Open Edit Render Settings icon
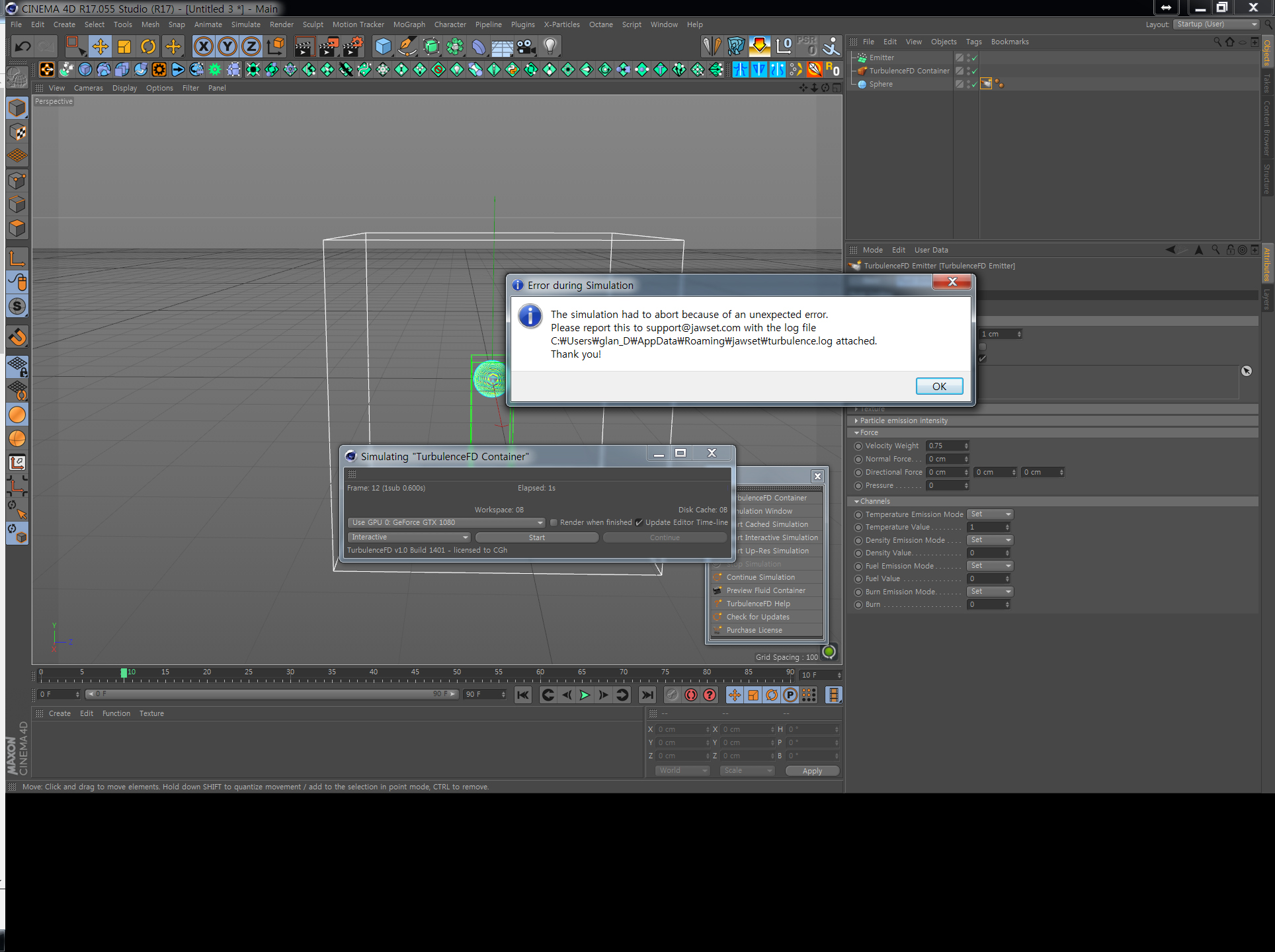Image resolution: width=1275 pixels, height=952 pixels. click(352, 46)
